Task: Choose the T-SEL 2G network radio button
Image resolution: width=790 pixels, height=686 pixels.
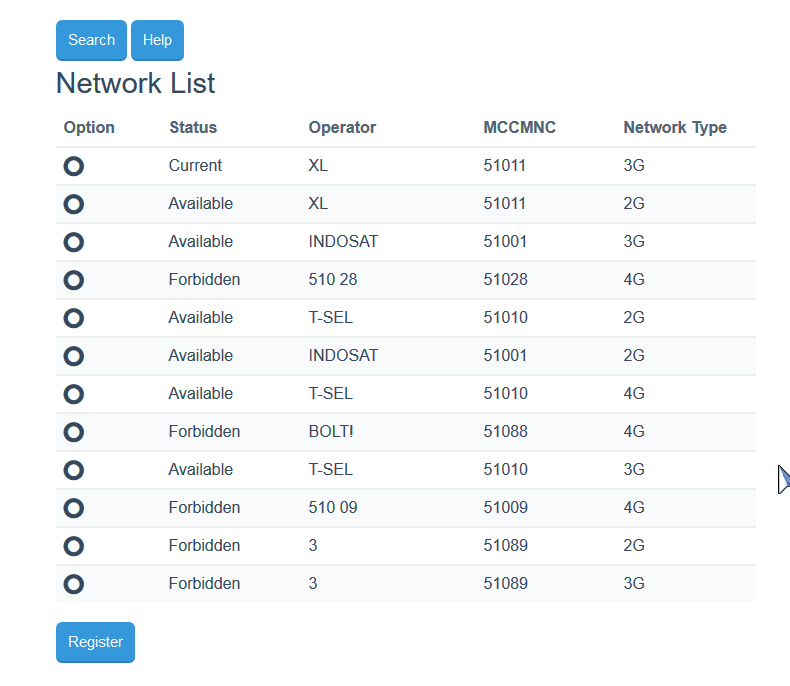Action: [x=73, y=318]
